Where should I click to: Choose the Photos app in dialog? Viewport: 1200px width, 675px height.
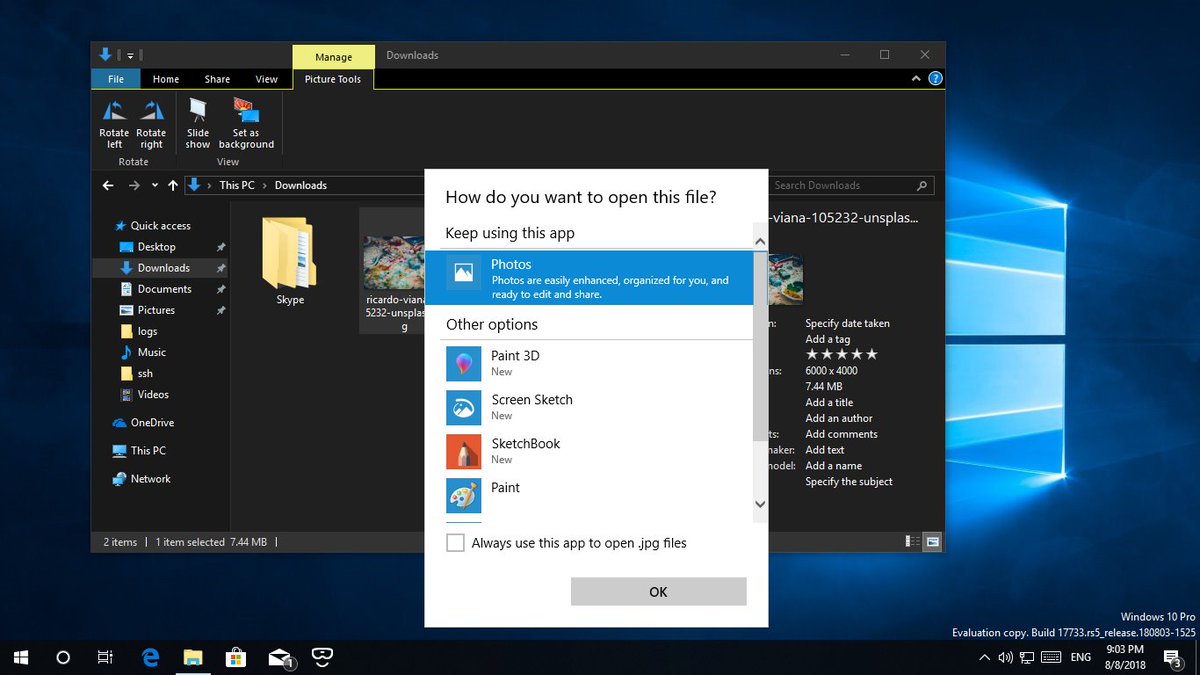click(589, 278)
